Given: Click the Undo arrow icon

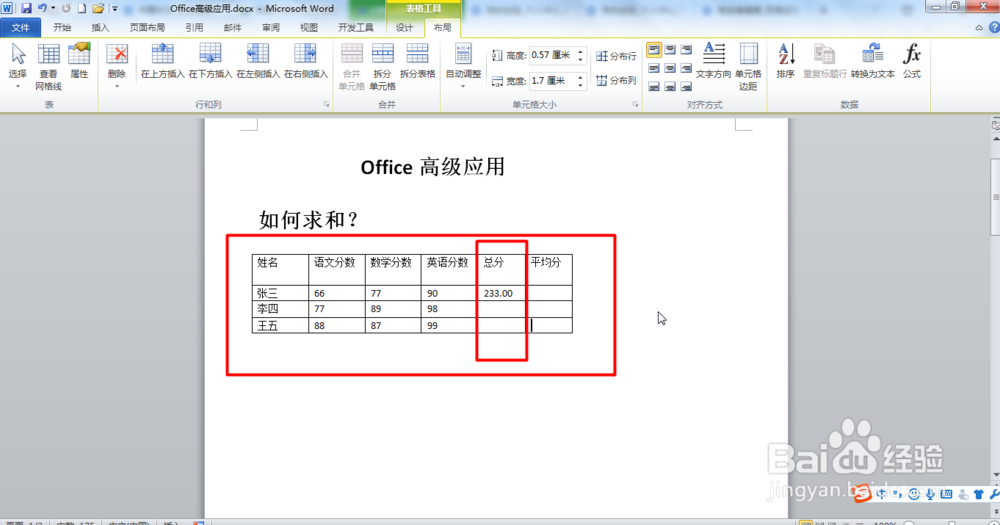Looking at the screenshot, I should coord(42,8).
